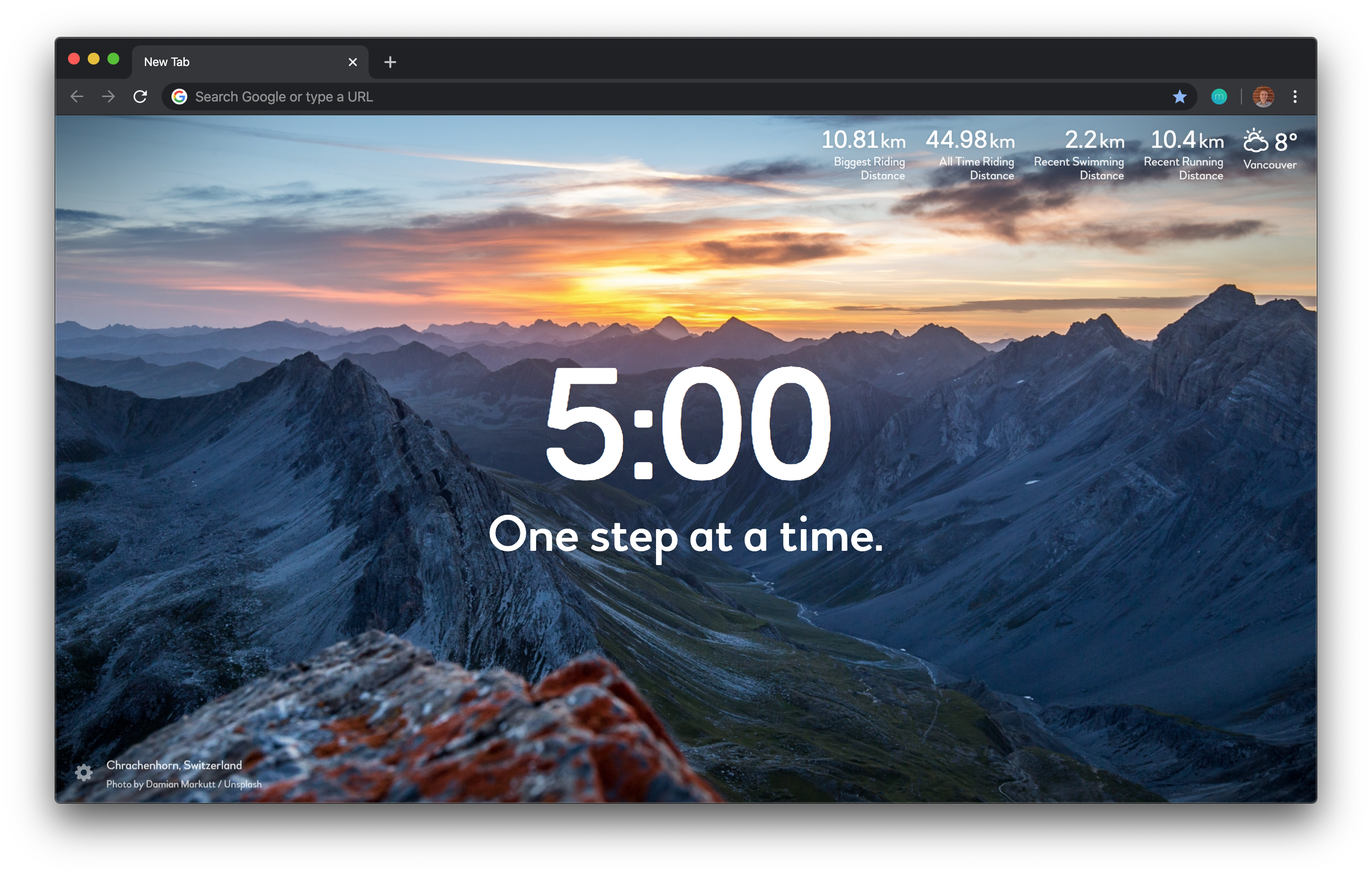This screenshot has width=1372, height=876.
Task: Click Recent Running Distance stat
Action: (x=1184, y=155)
